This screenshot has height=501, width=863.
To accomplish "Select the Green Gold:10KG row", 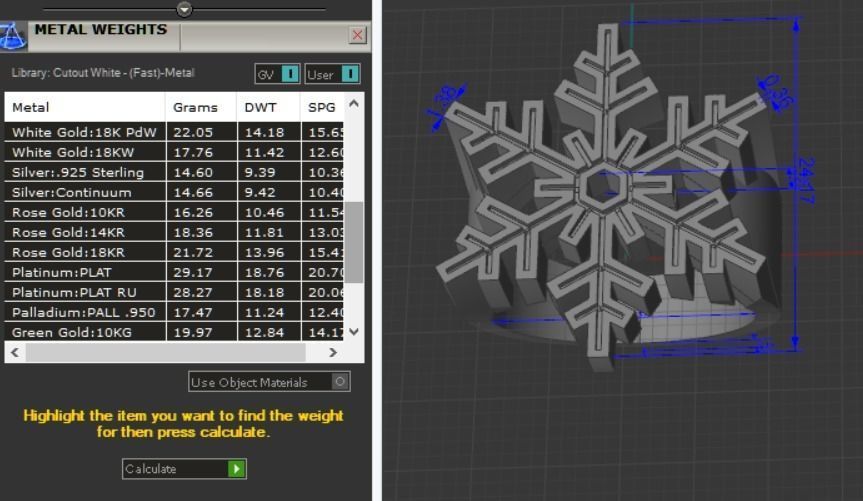I will (174, 332).
